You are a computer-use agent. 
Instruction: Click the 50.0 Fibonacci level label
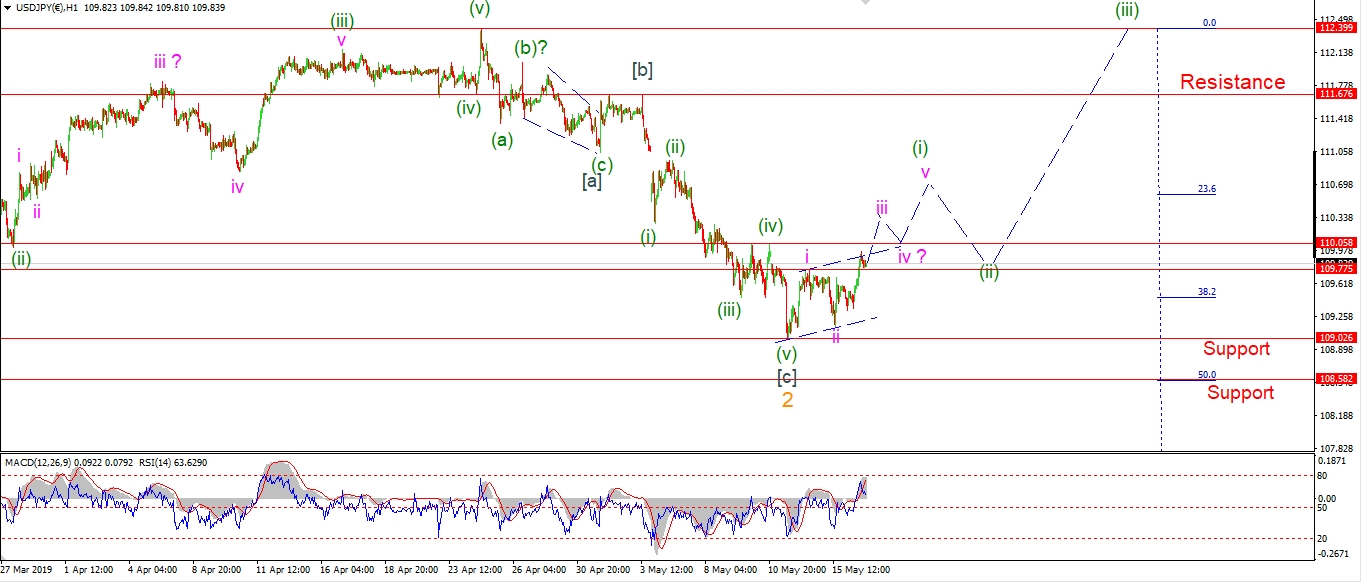1206,375
